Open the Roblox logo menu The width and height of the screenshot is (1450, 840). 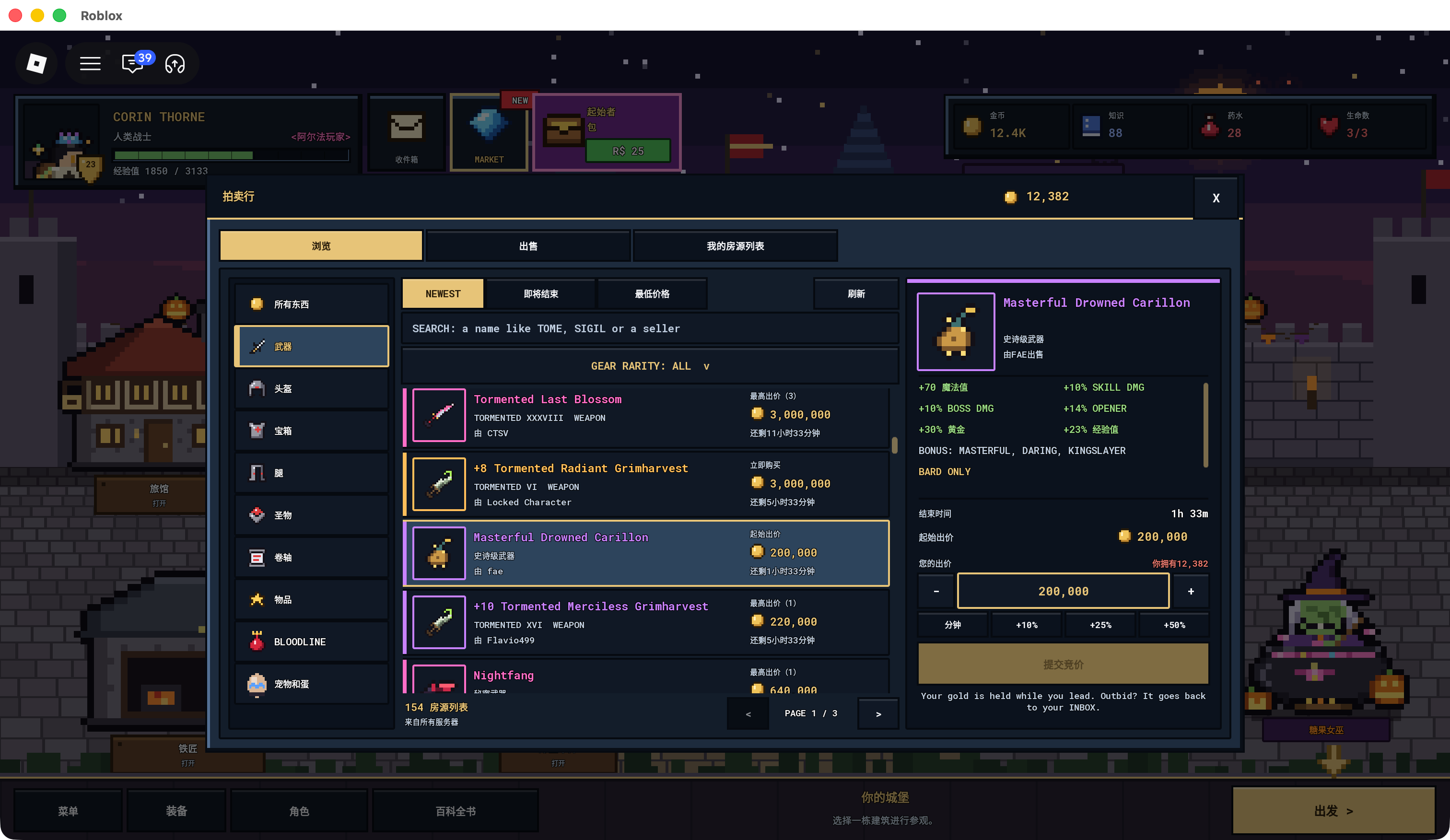[36, 63]
